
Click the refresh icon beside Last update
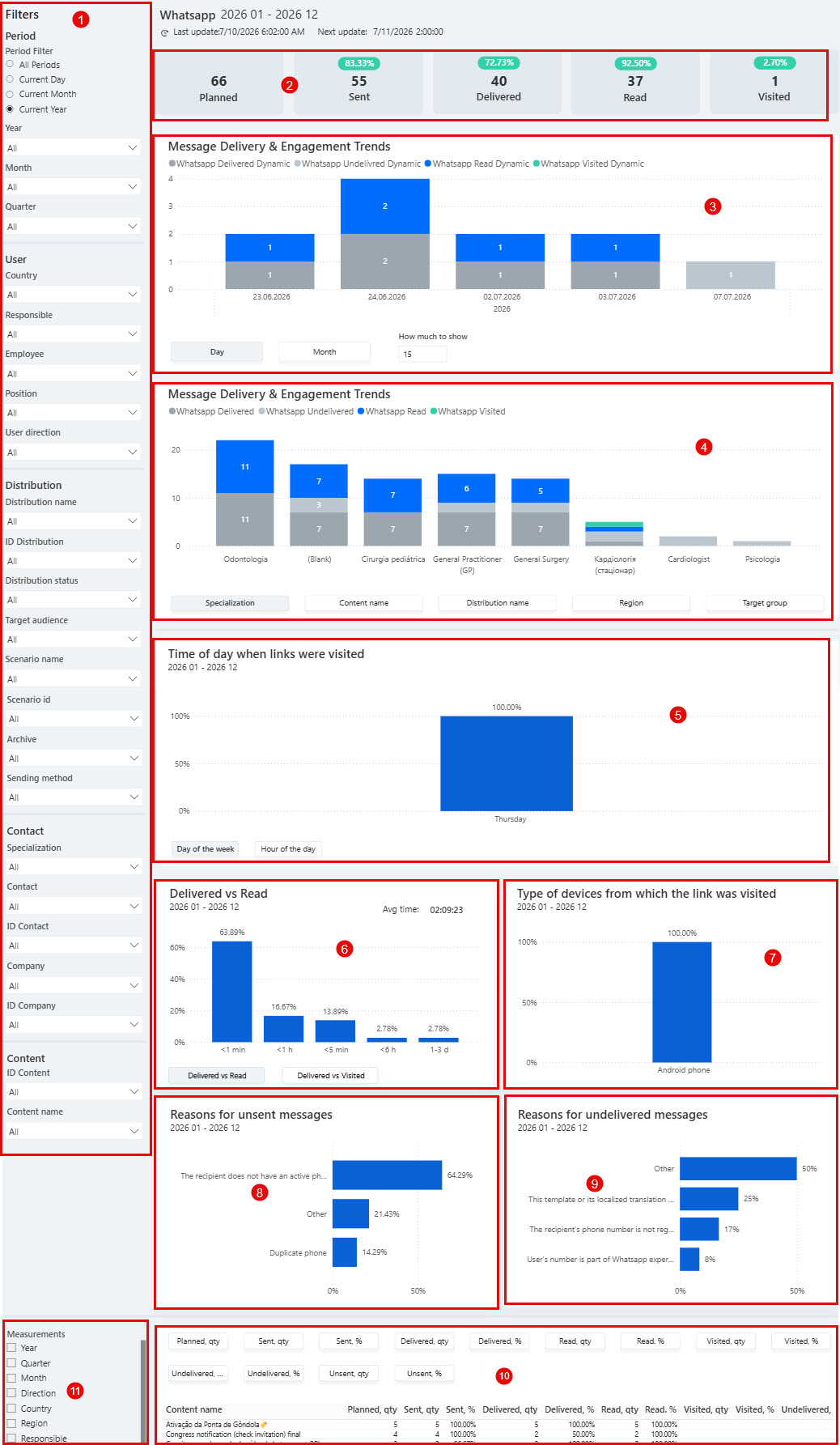pyautogui.click(x=165, y=32)
